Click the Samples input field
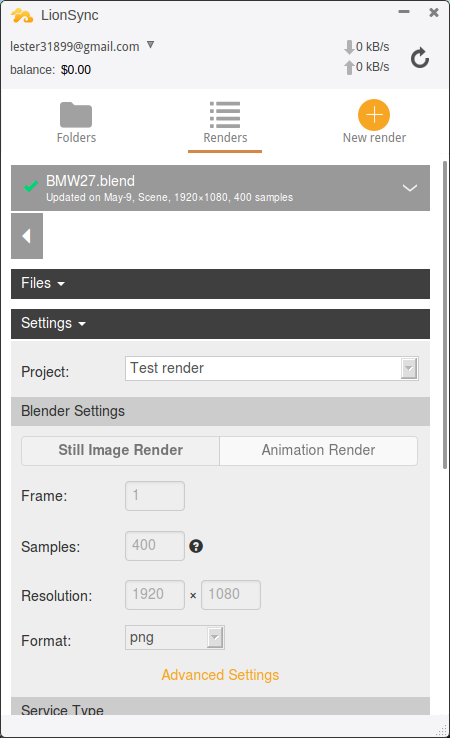Image resolution: width=450 pixels, height=738 pixels. [155, 546]
